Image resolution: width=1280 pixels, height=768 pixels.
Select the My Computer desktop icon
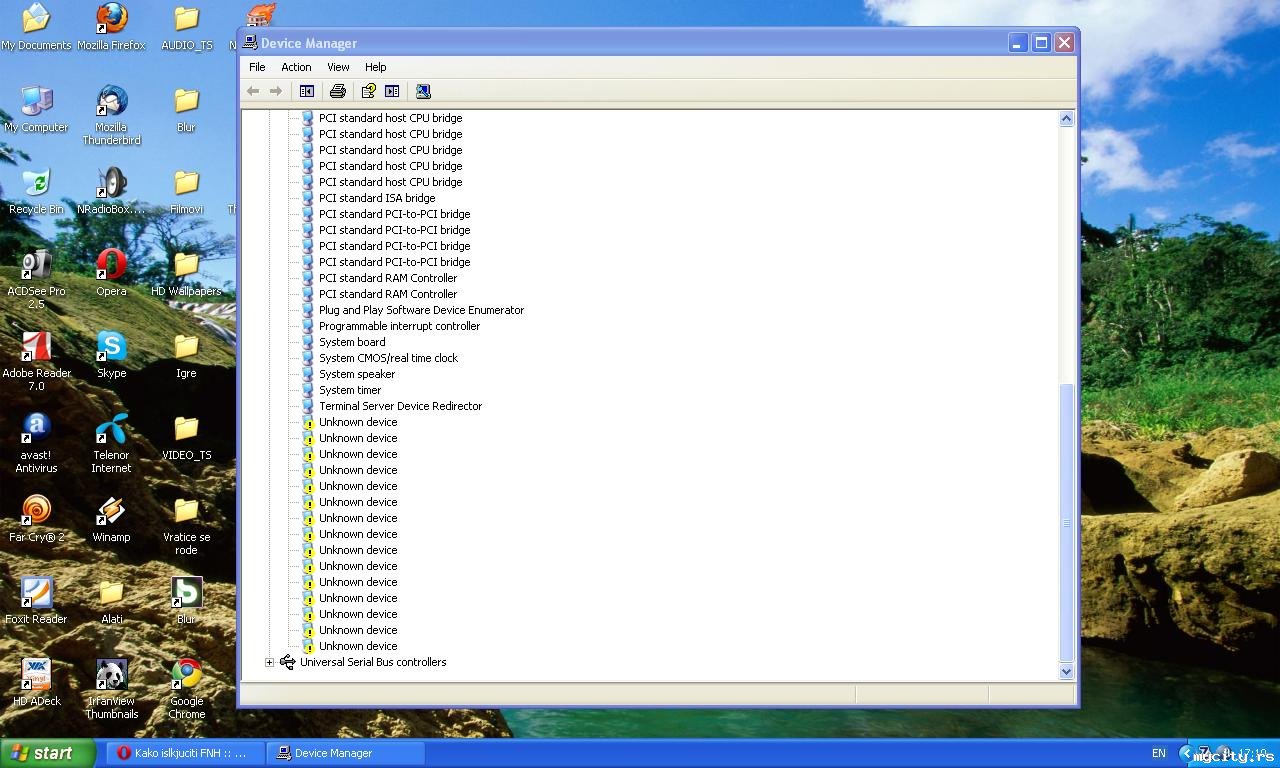pyautogui.click(x=36, y=109)
